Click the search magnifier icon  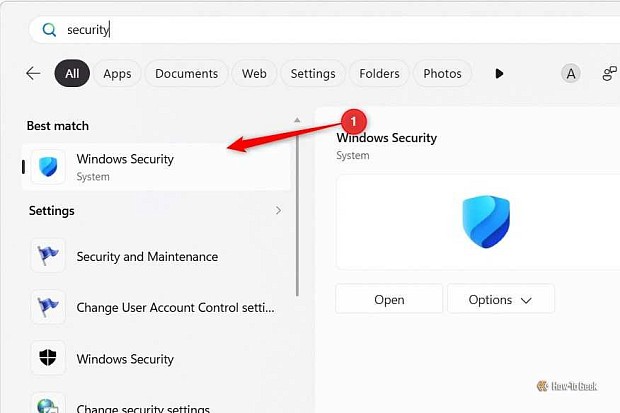(x=49, y=30)
